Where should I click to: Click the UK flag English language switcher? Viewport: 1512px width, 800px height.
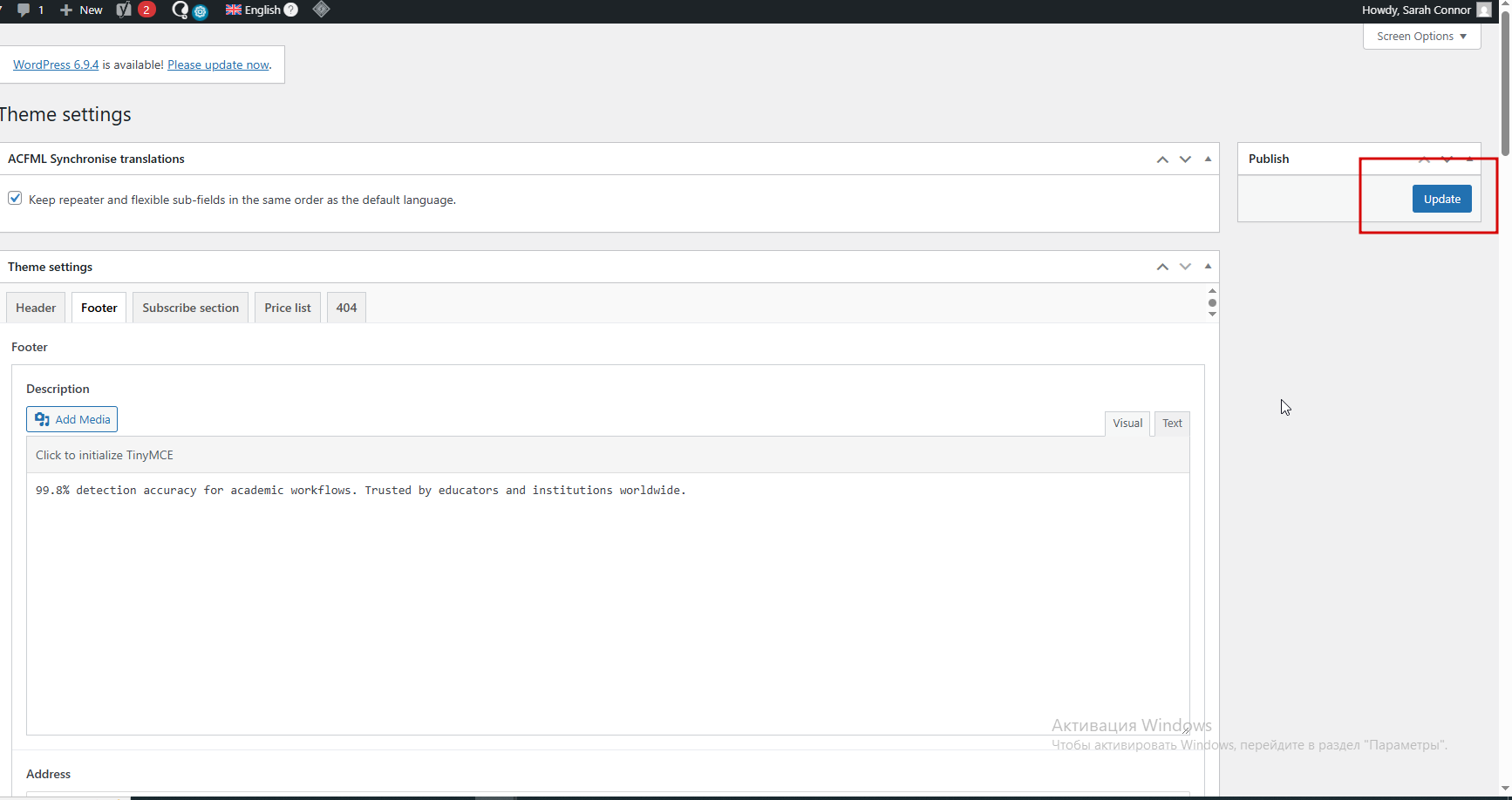(253, 10)
